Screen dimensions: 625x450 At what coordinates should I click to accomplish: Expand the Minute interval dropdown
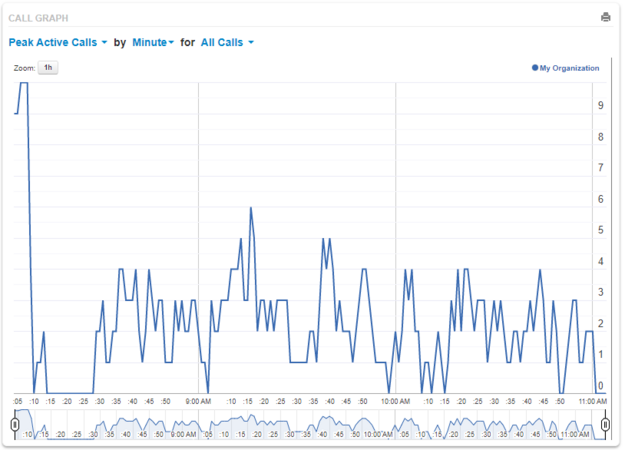click(x=153, y=43)
